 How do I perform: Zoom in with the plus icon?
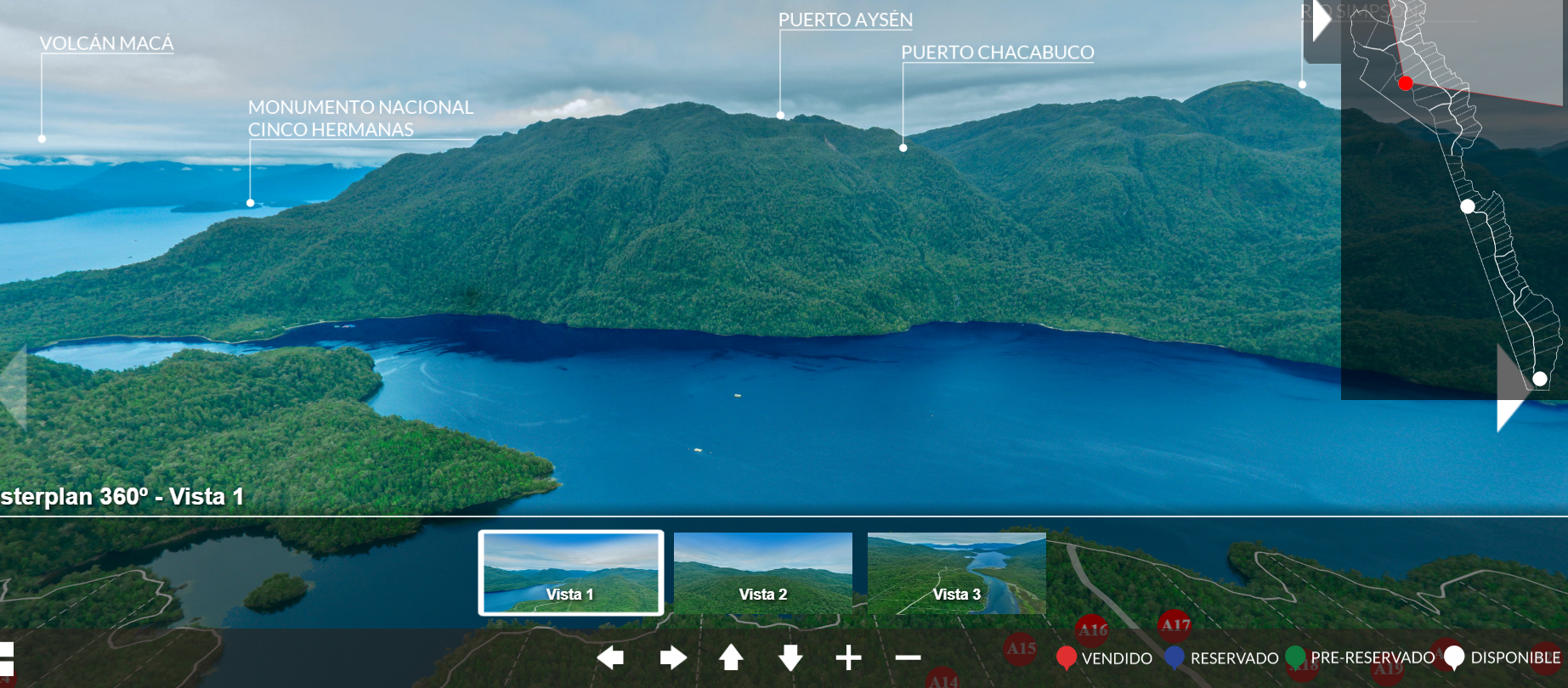pos(848,657)
